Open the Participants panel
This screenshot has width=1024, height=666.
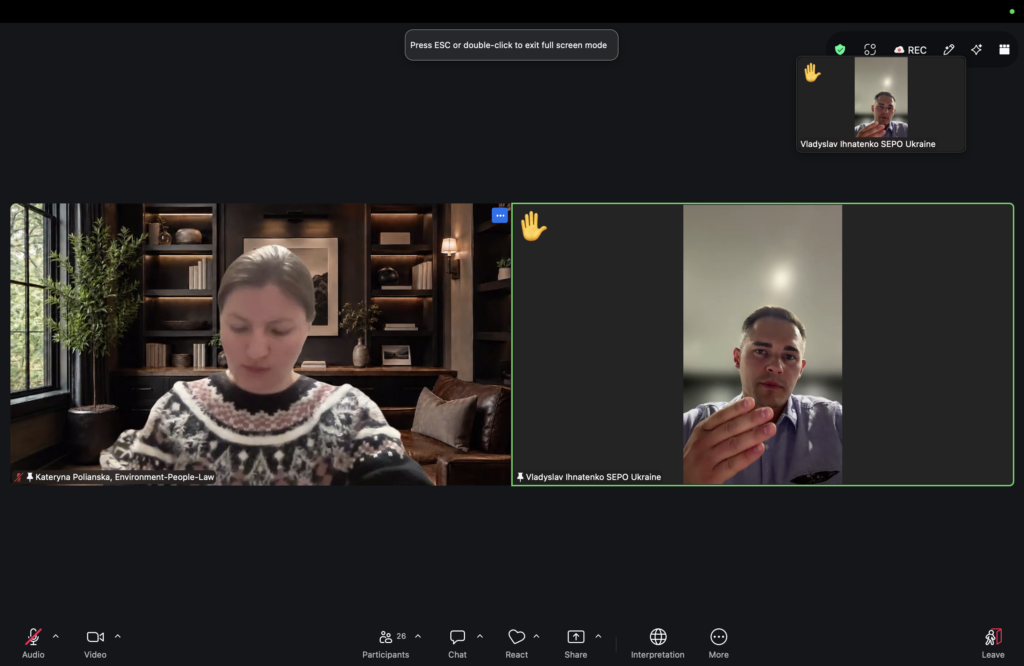pyautogui.click(x=386, y=643)
